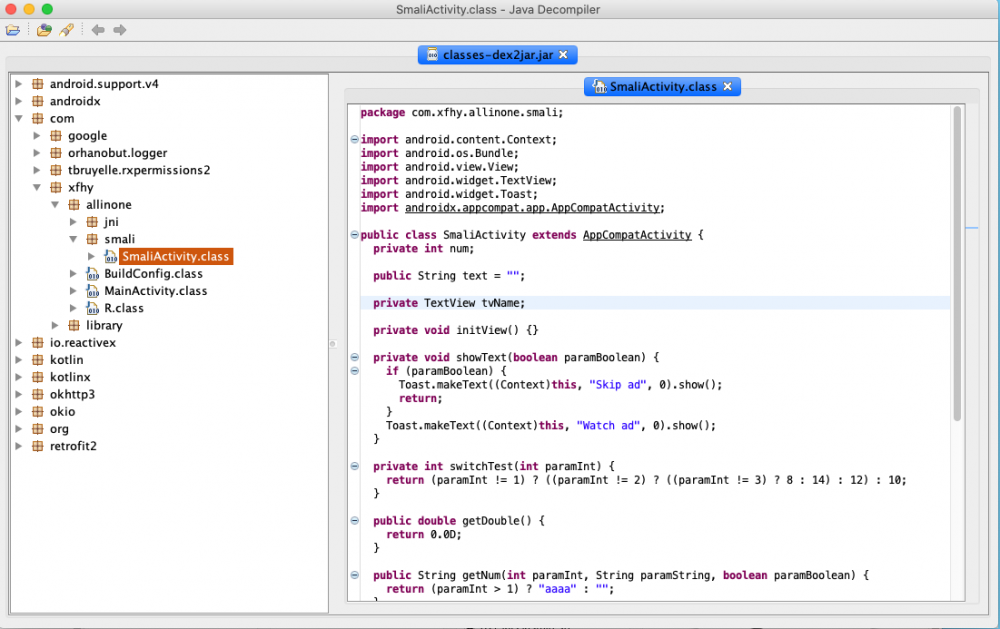1000x629 pixels.
Task: Switch to the SmaliActivity.class tab
Action: pyautogui.click(x=662, y=87)
